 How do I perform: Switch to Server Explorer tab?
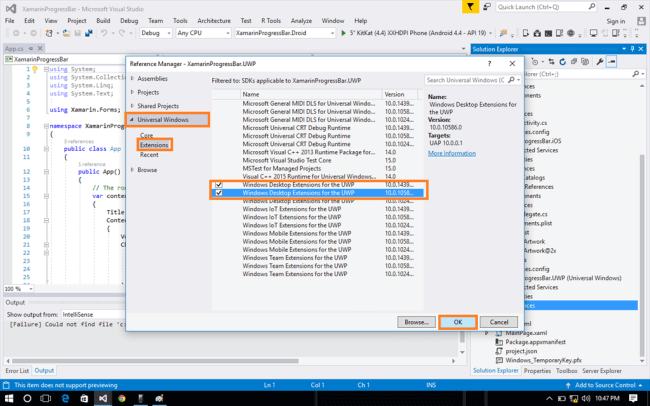tap(602, 371)
